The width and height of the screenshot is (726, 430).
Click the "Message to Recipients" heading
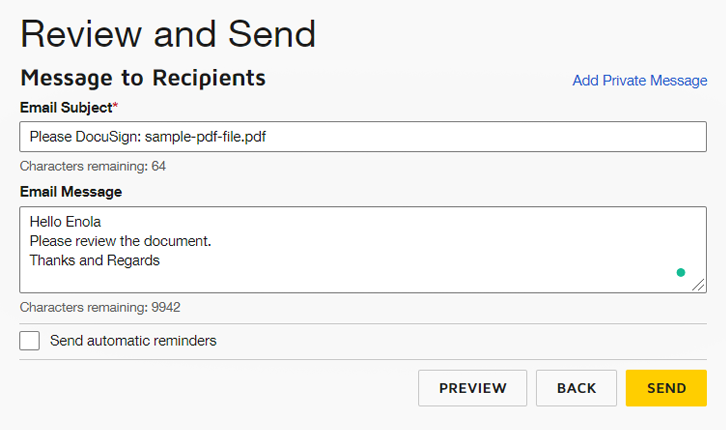[142, 78]
